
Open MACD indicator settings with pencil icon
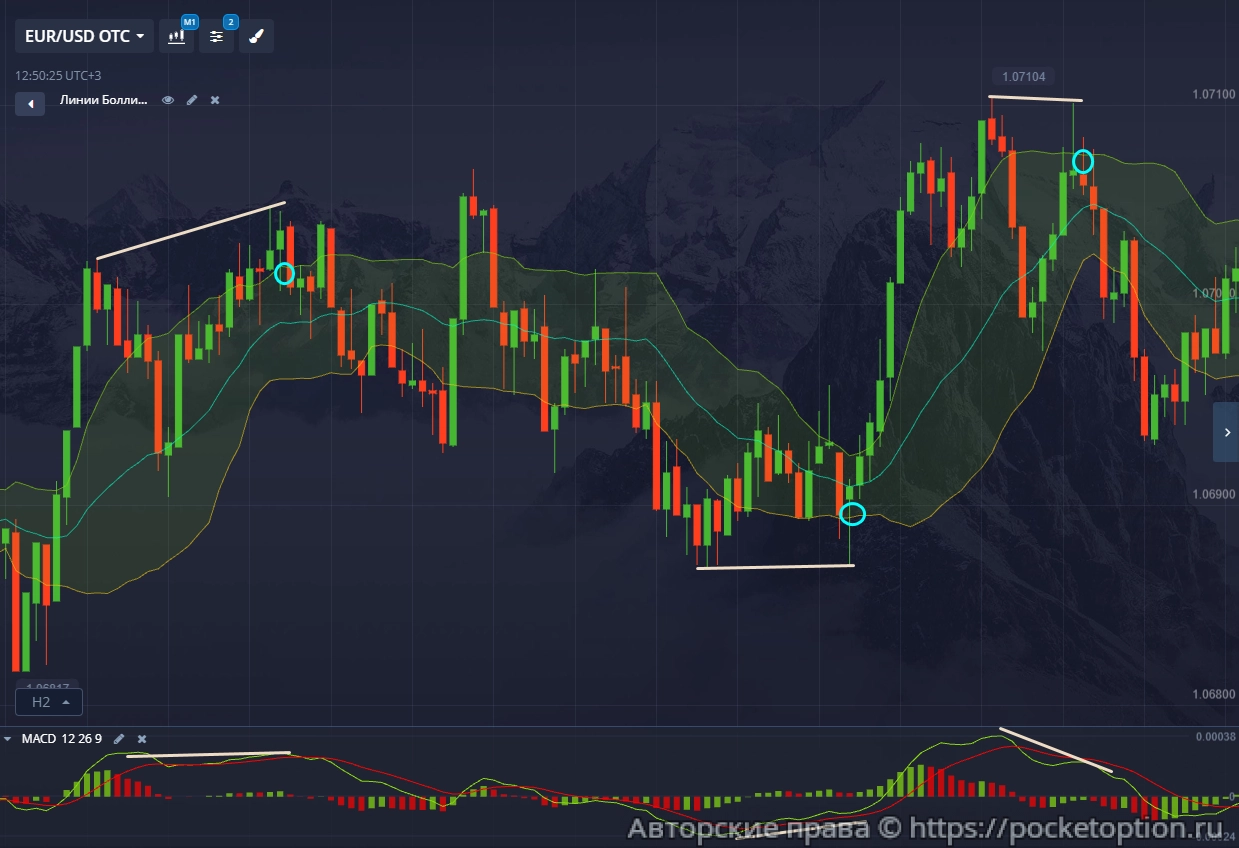(x=119, y=738)
